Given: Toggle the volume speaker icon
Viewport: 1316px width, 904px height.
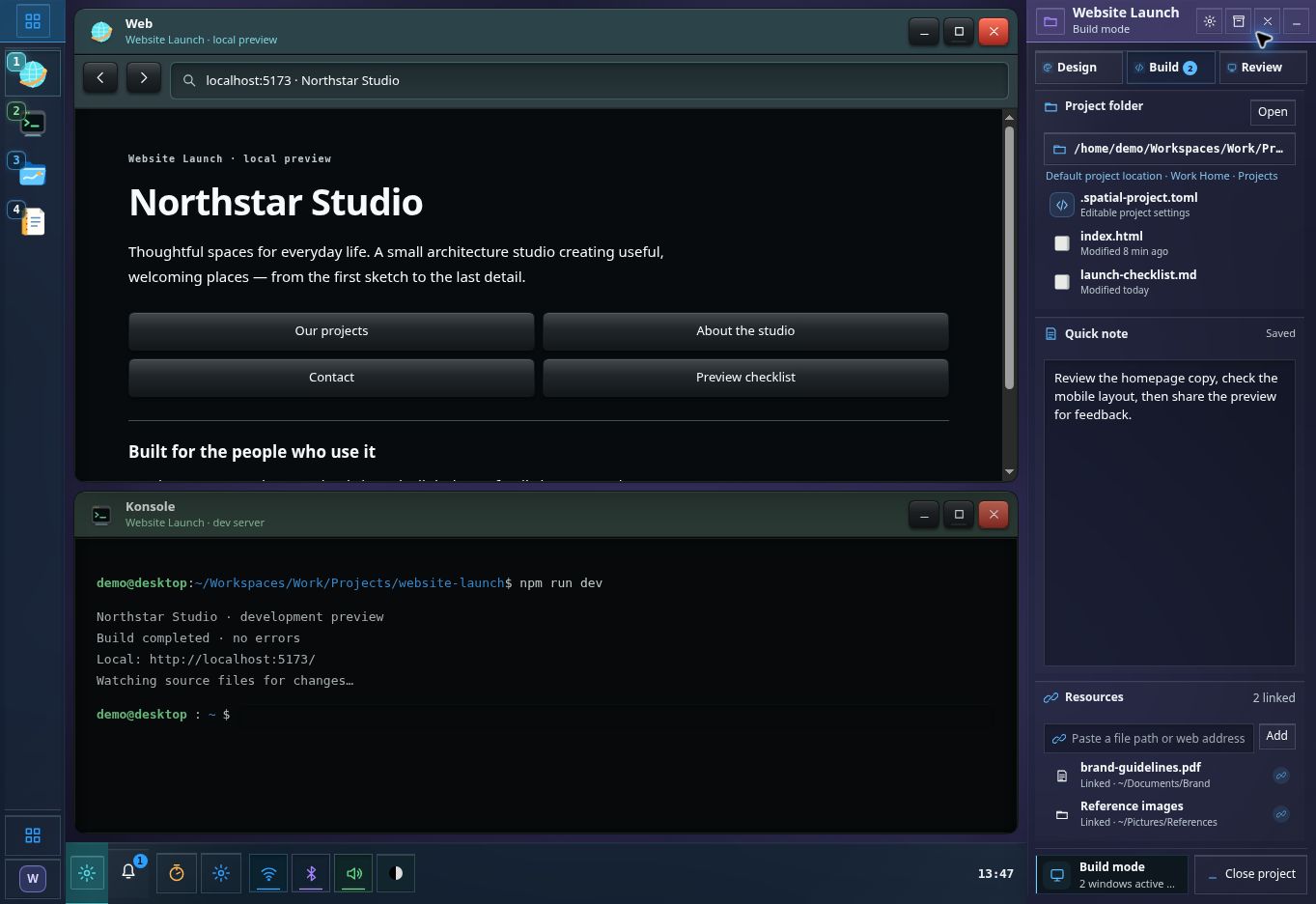Looking at the screenshot, I should point(353,873).
